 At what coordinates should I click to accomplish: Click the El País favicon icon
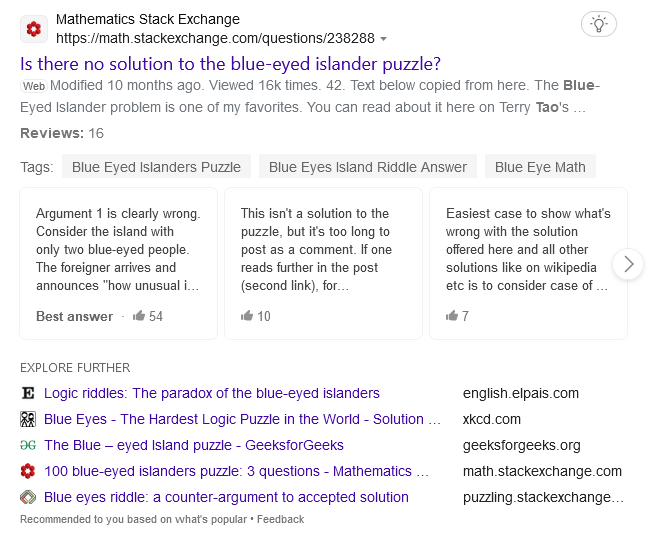(28, 393)
